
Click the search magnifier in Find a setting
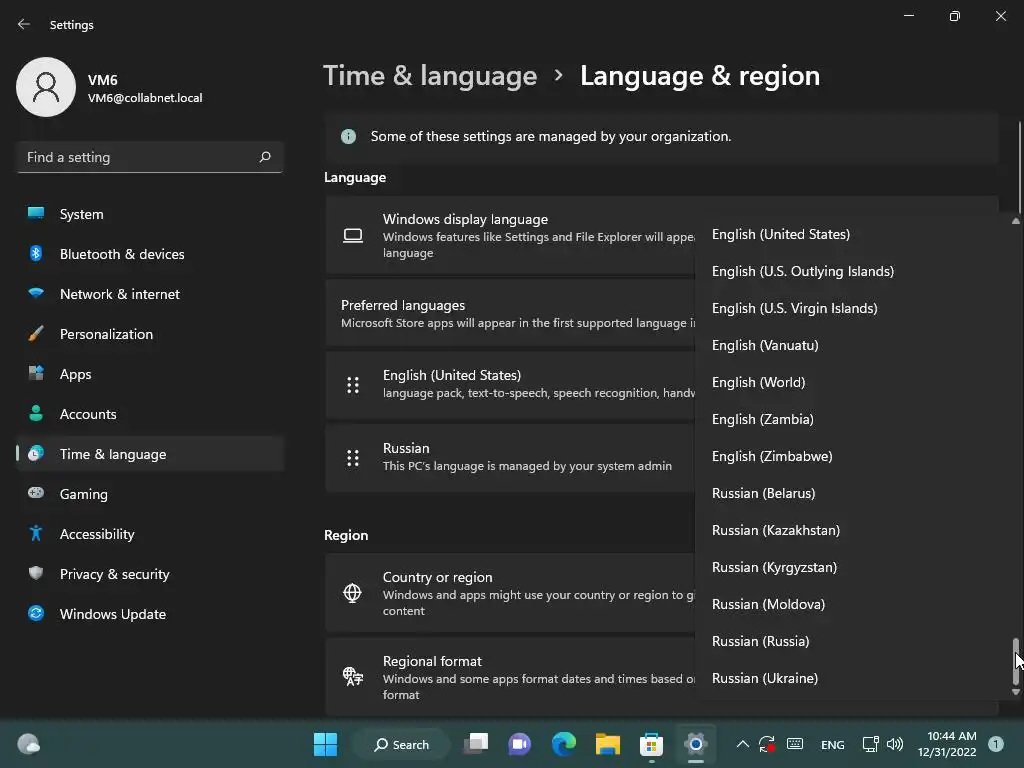click(265, 157)
